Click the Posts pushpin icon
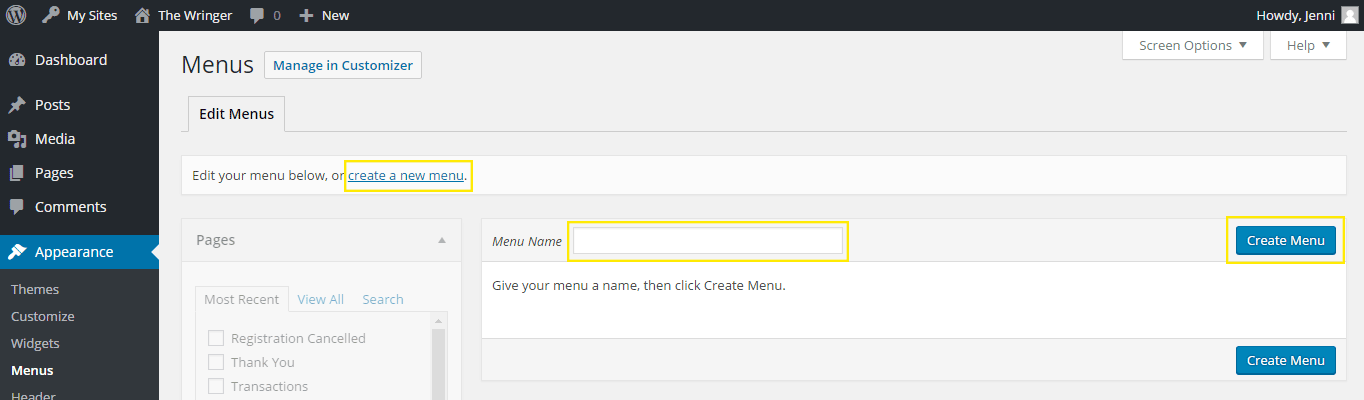1364x400 pixels. [x=17, y=105]
